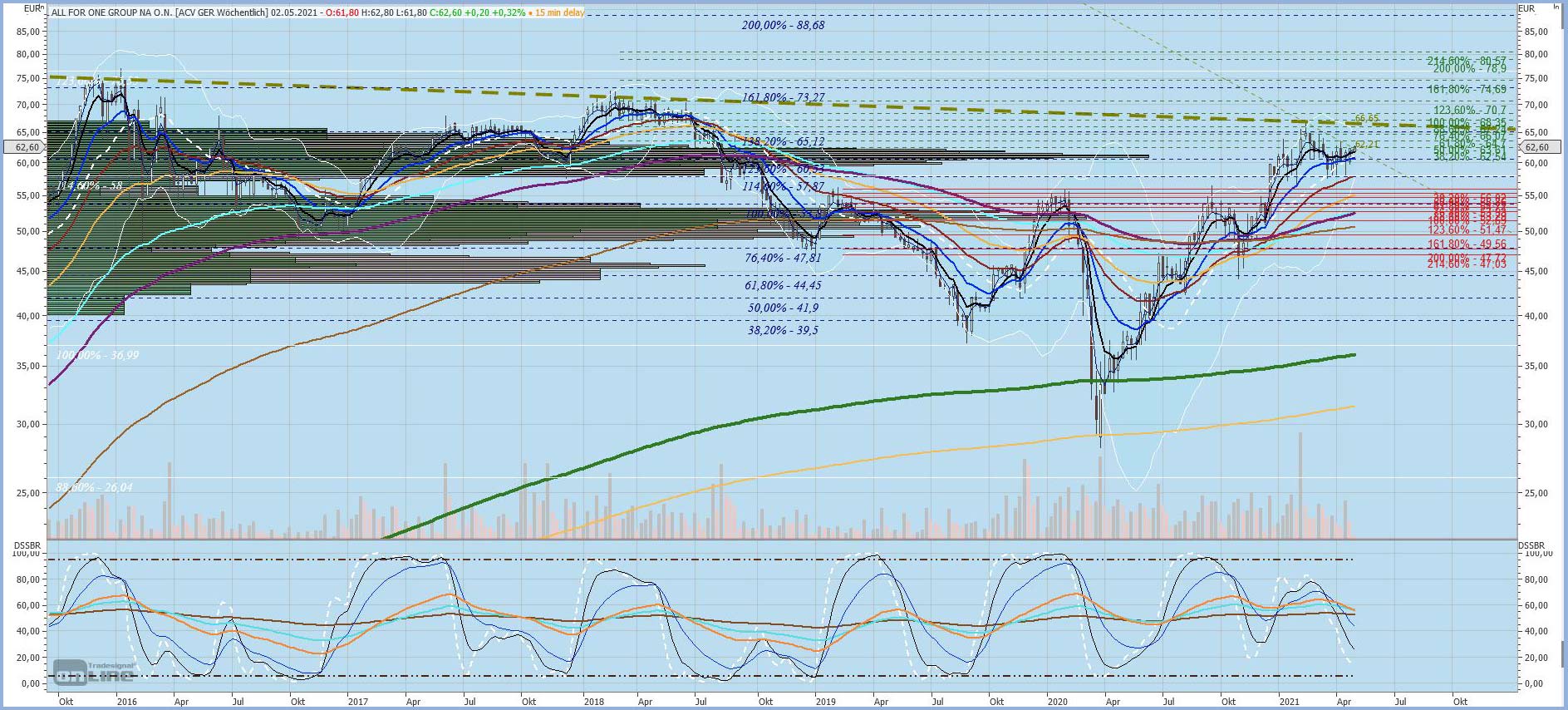Click the 40,00 tick on the left price axis
The height and width of the screenshot is (710, 1568).
coord(28,316)
